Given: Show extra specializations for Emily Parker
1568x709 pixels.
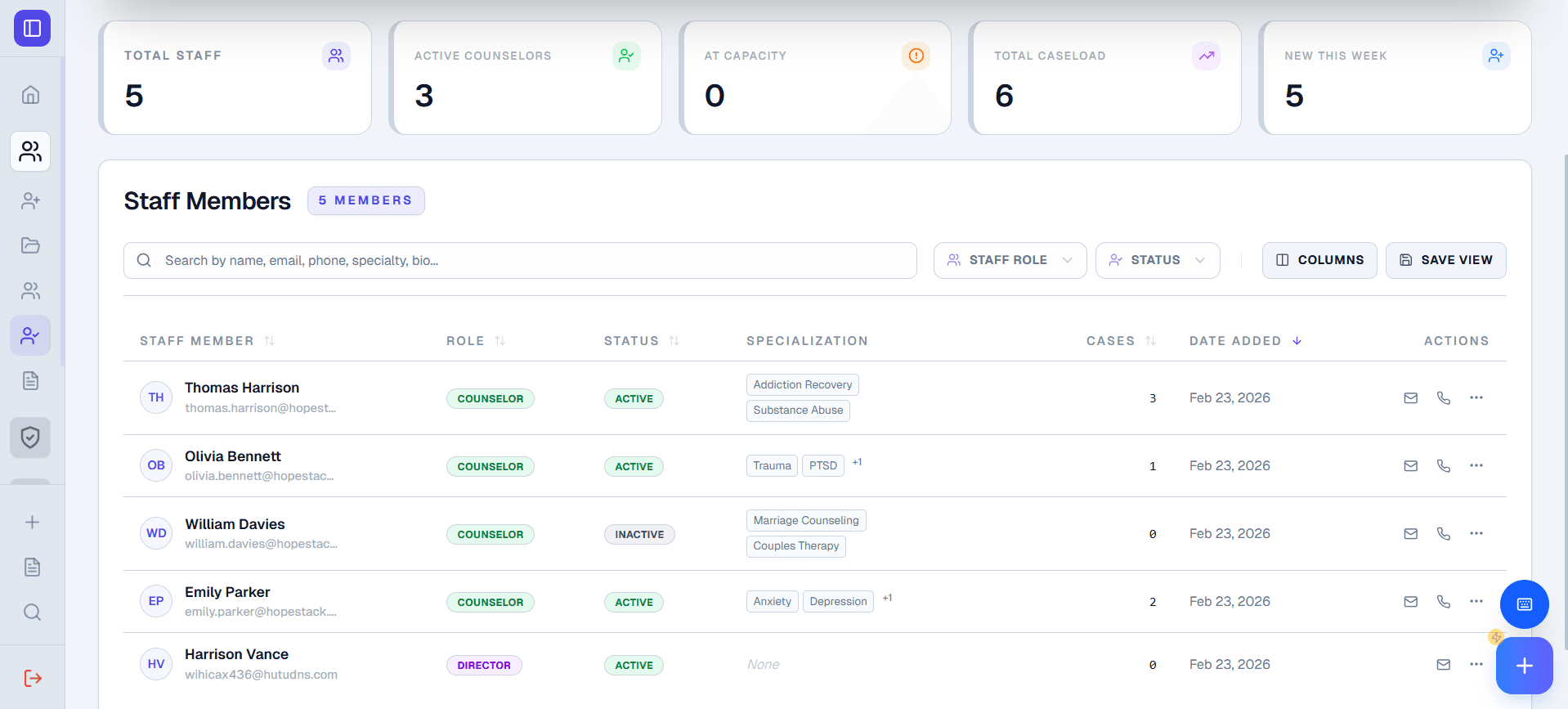Looking at the screenshot, I should pyautogui.click(x=888, y=599).
